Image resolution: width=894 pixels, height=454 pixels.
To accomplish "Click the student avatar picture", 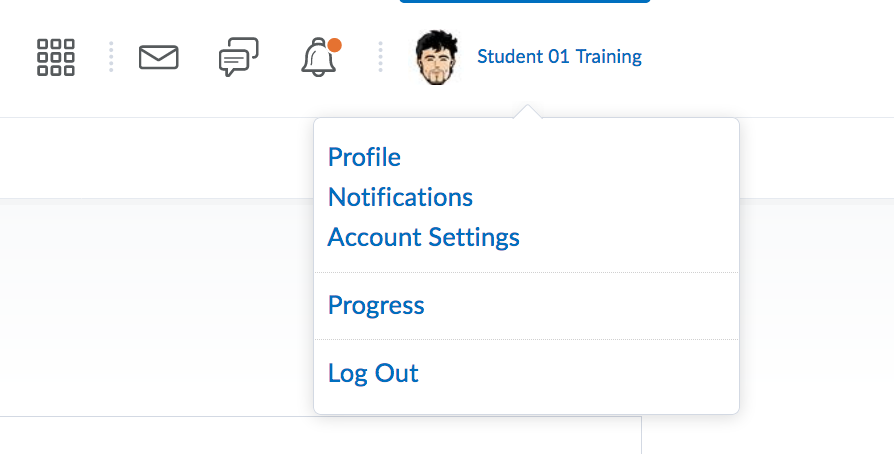I will coord(437,57).
